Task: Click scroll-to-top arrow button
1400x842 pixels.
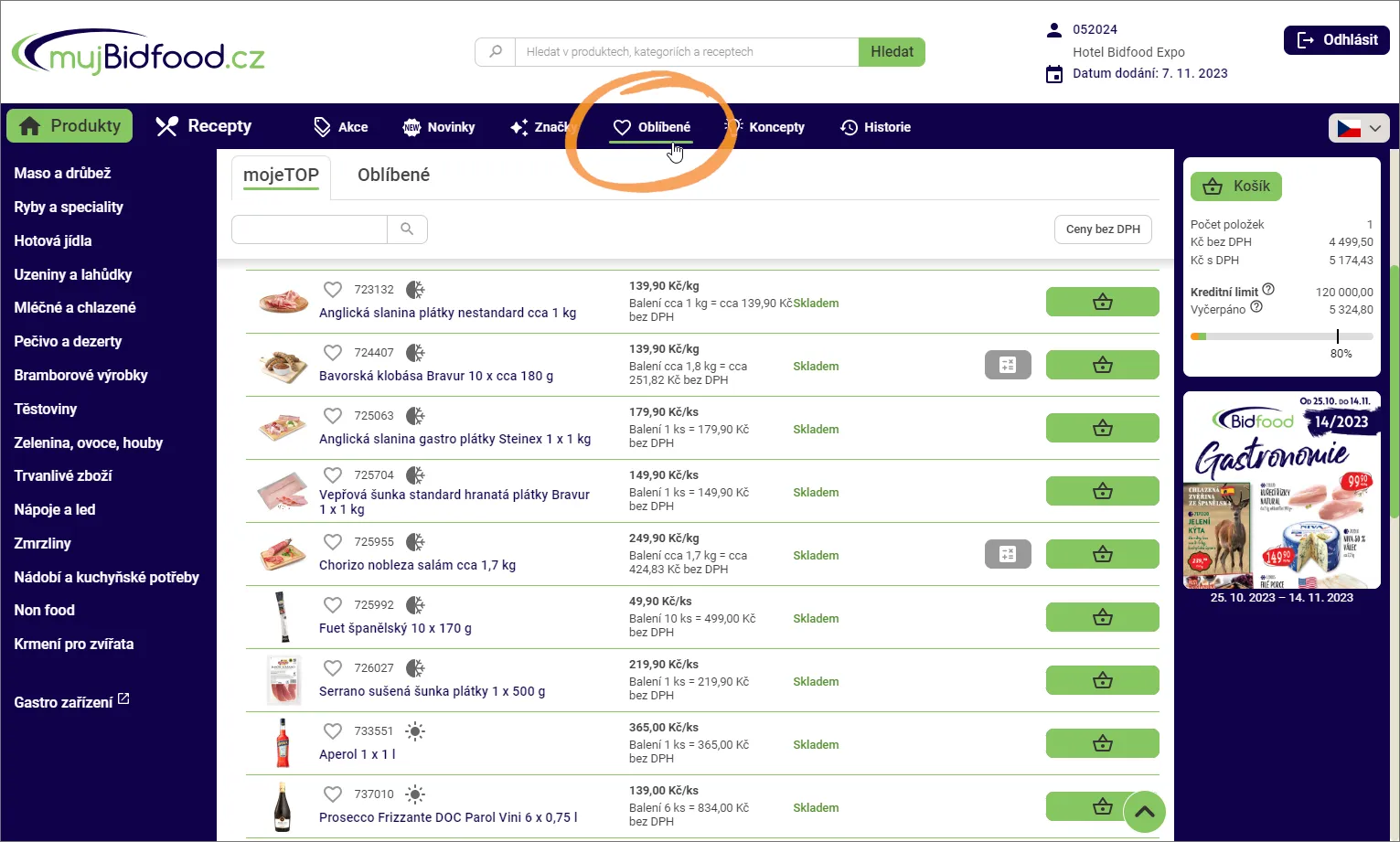Action: [1144, 811]
